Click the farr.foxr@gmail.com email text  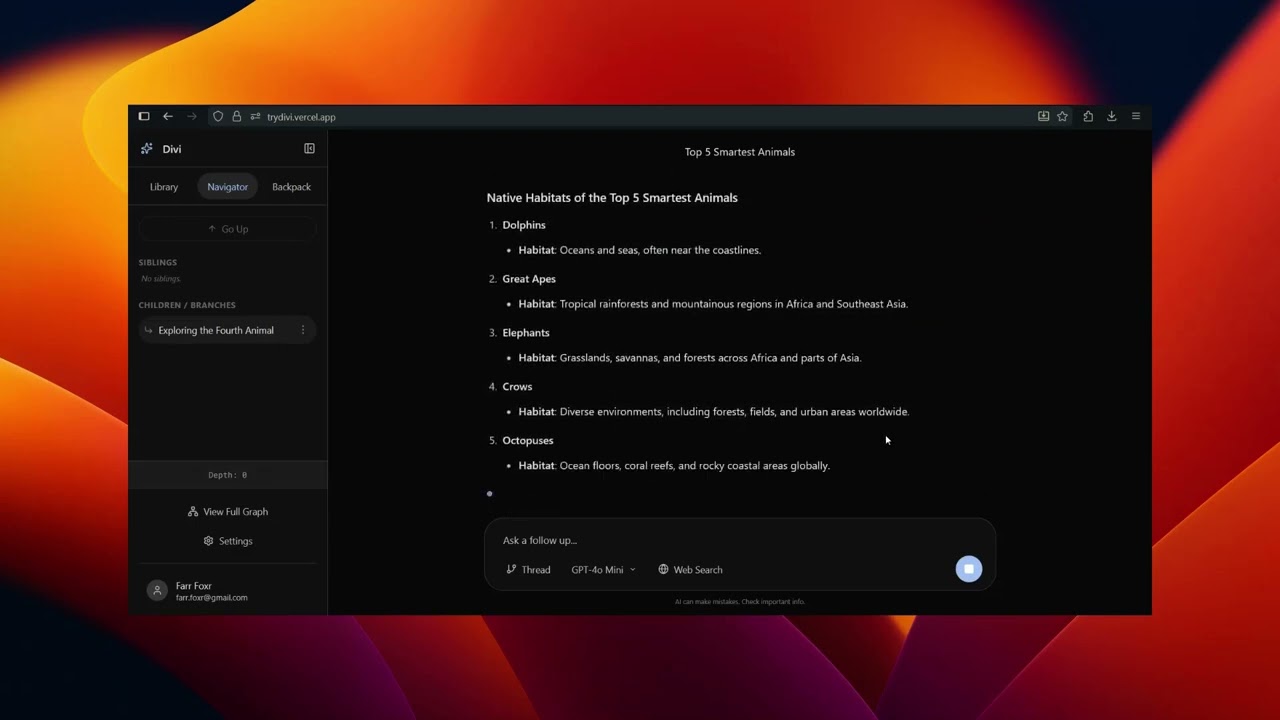(212, 598)
